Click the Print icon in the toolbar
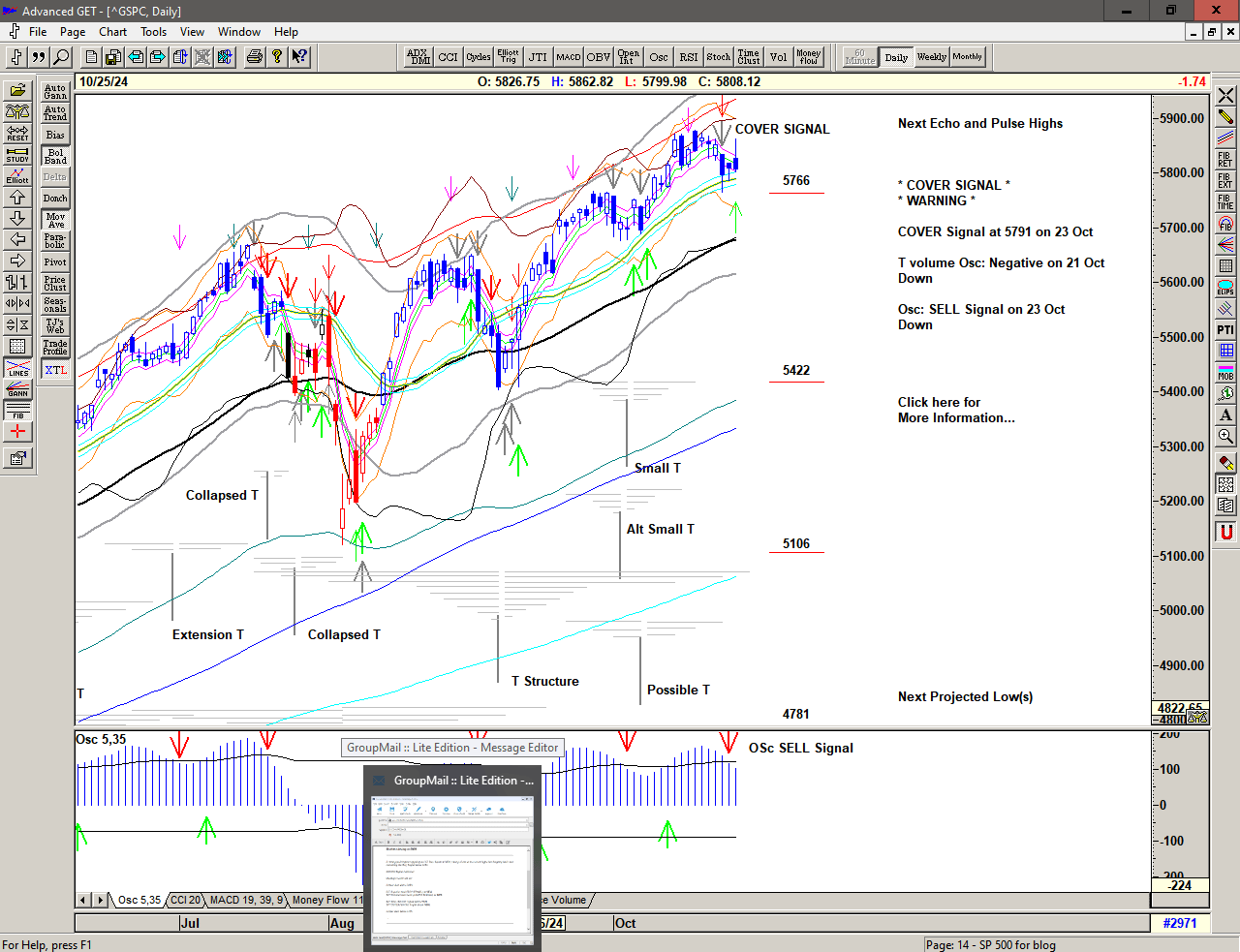The image size is (1240, 952). 254,57
